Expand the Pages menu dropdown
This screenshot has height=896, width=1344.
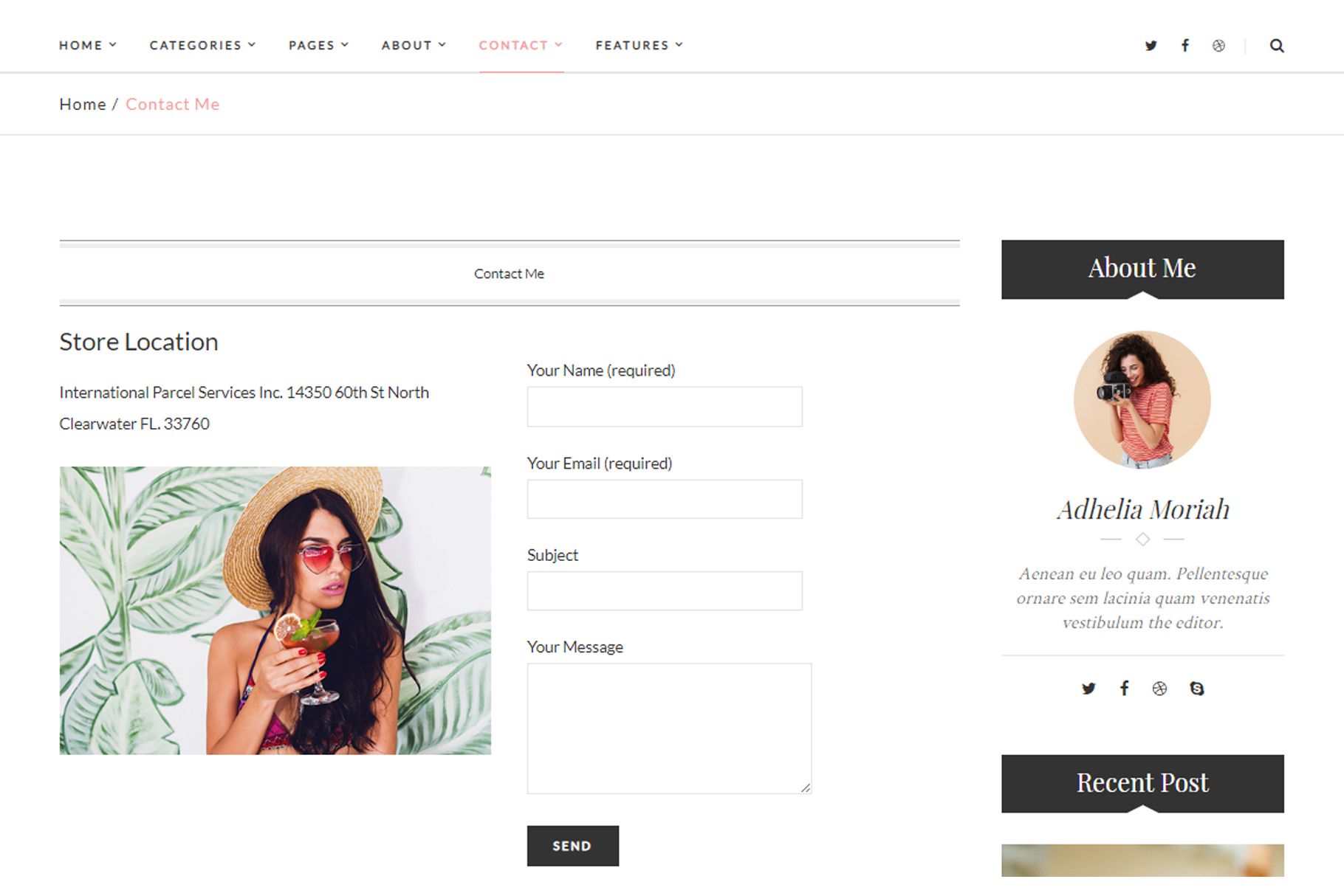(x=318, y=45)
